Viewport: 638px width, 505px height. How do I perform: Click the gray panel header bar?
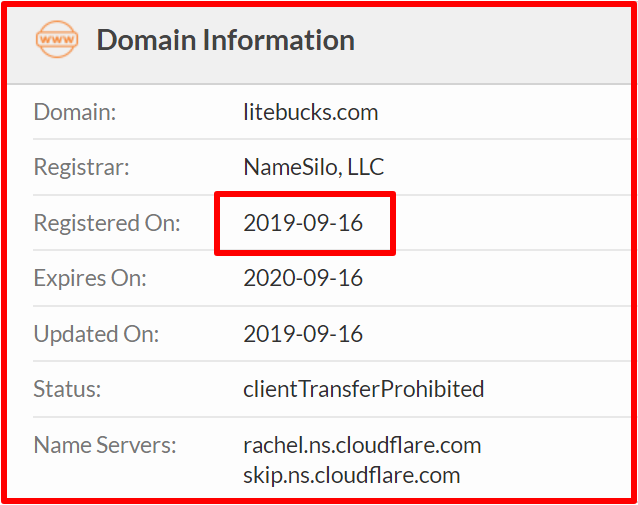(x=319, y=46)
